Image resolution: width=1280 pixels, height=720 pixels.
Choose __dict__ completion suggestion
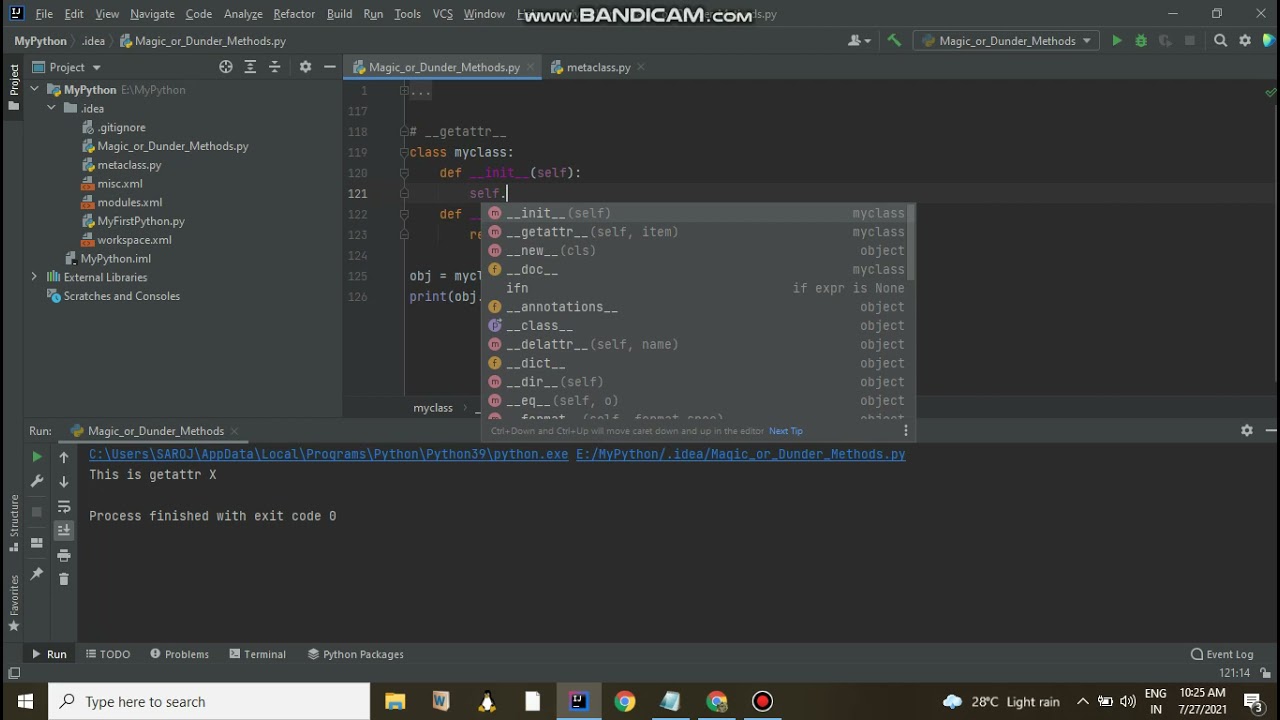pos(697,363)
